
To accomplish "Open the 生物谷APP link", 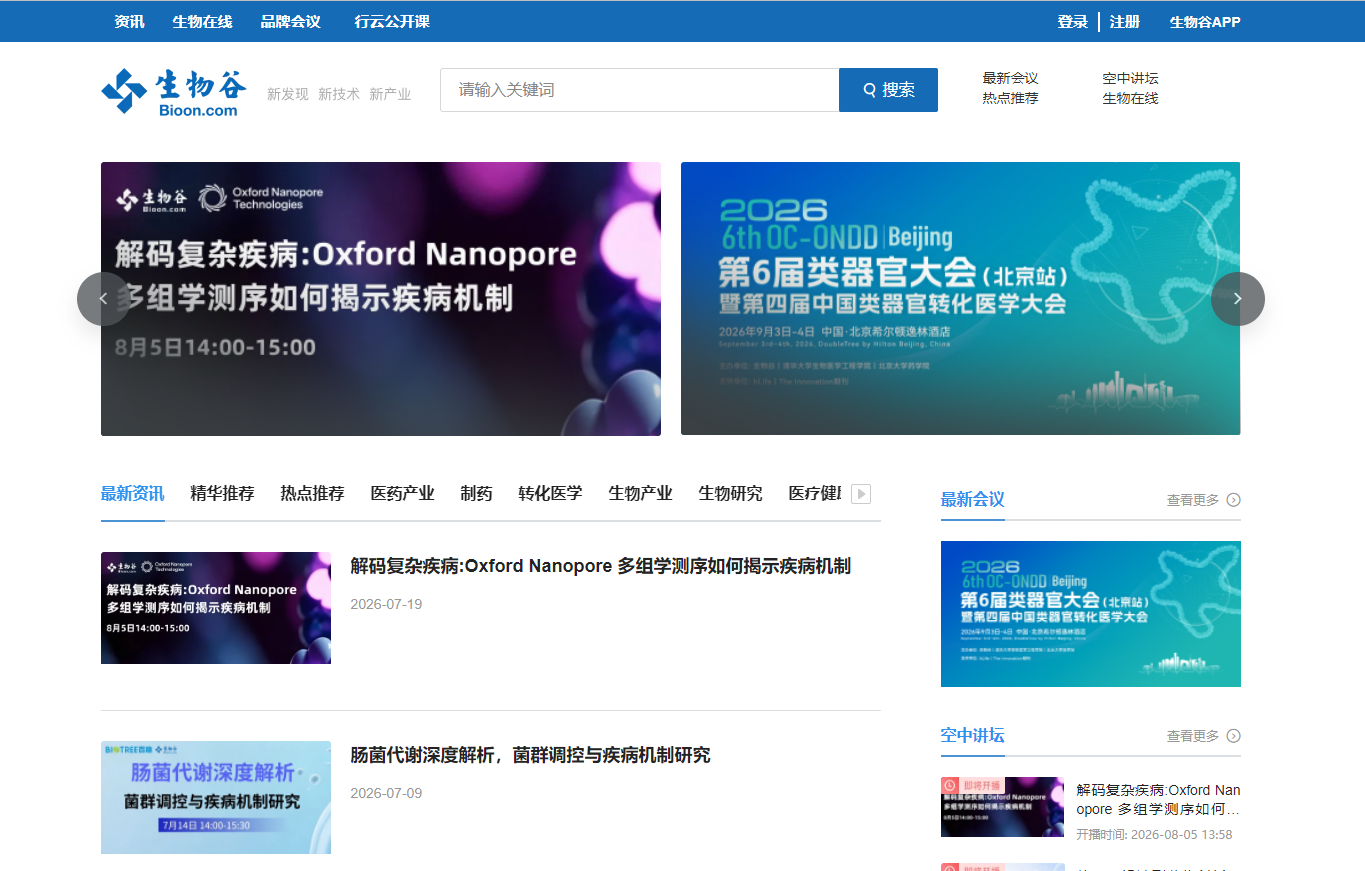I will [1205, 21].
